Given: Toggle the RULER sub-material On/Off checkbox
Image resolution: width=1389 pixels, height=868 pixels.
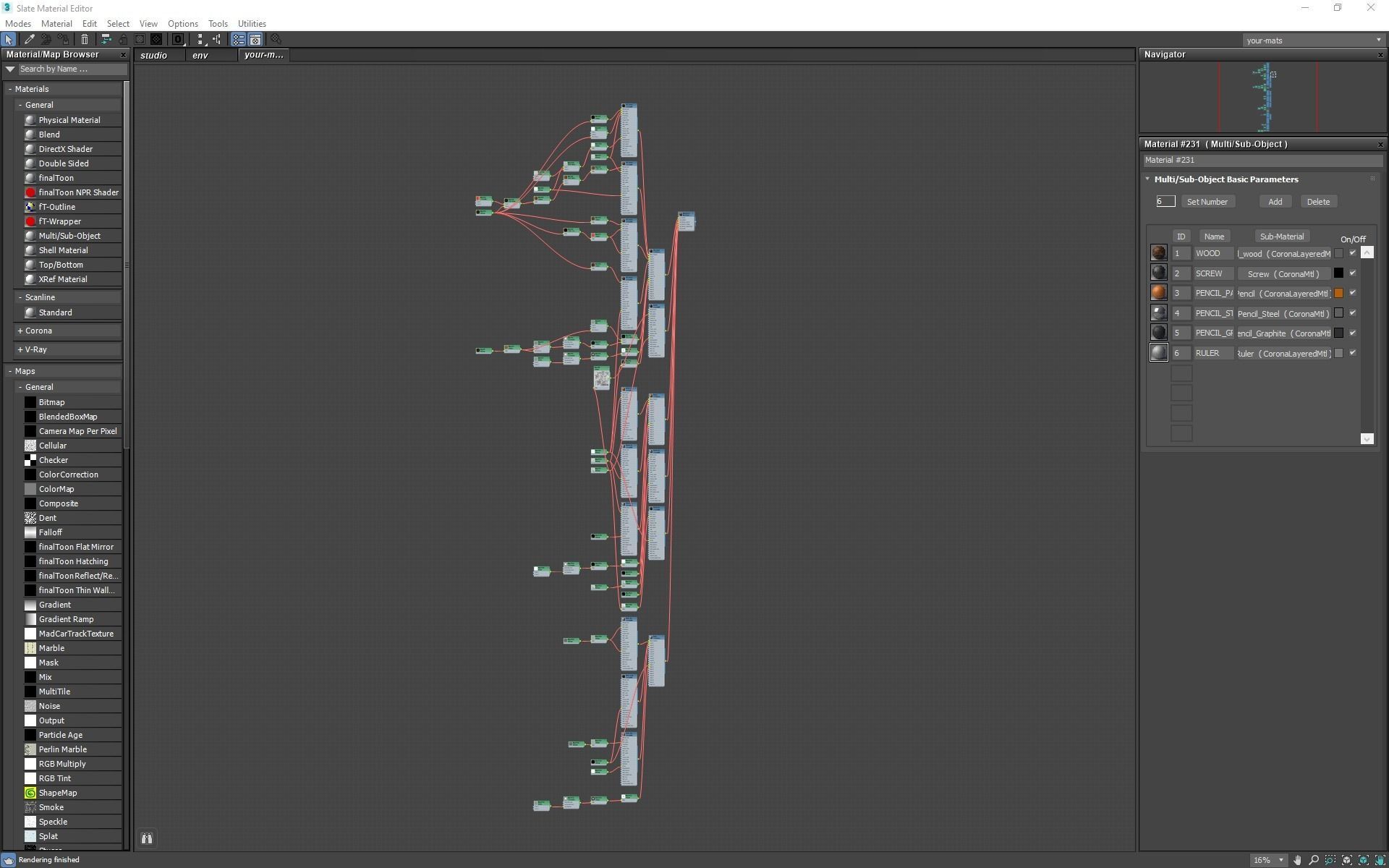Looking at the screenshot, I should 1352,353.
